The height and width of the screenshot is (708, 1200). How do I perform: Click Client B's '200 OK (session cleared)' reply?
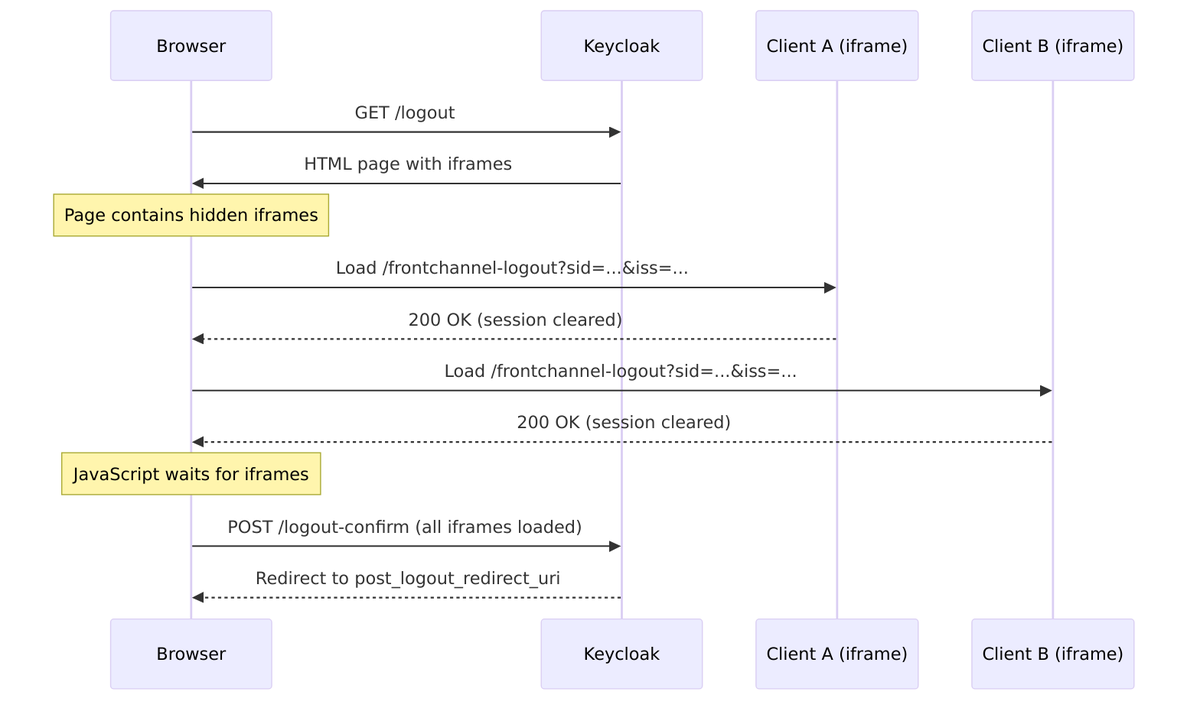[x=623, y=423]
